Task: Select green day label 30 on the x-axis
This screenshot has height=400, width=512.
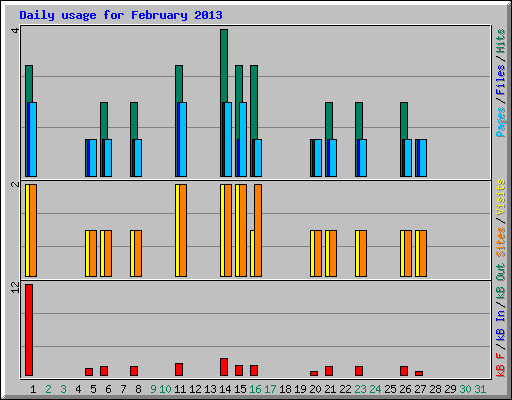Action: coord(465,389)
